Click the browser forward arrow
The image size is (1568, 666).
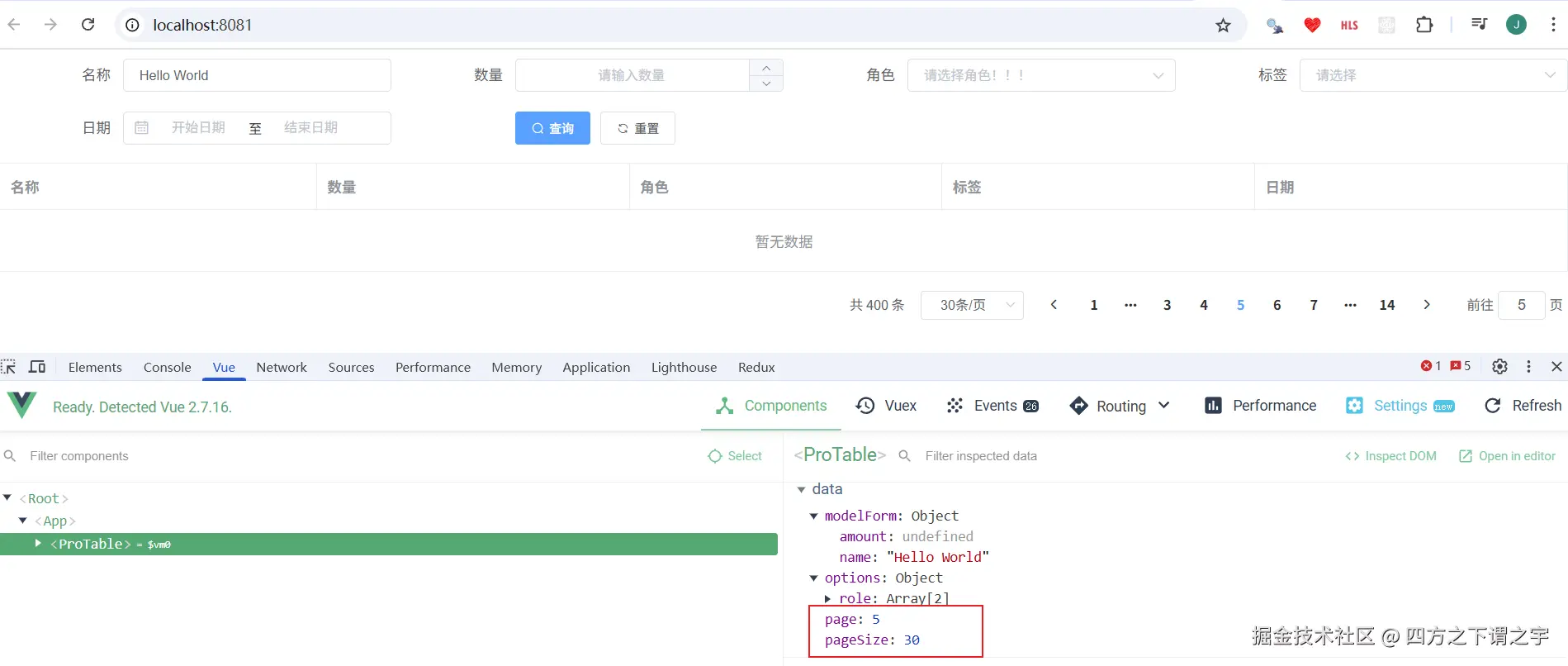(51, 25)
